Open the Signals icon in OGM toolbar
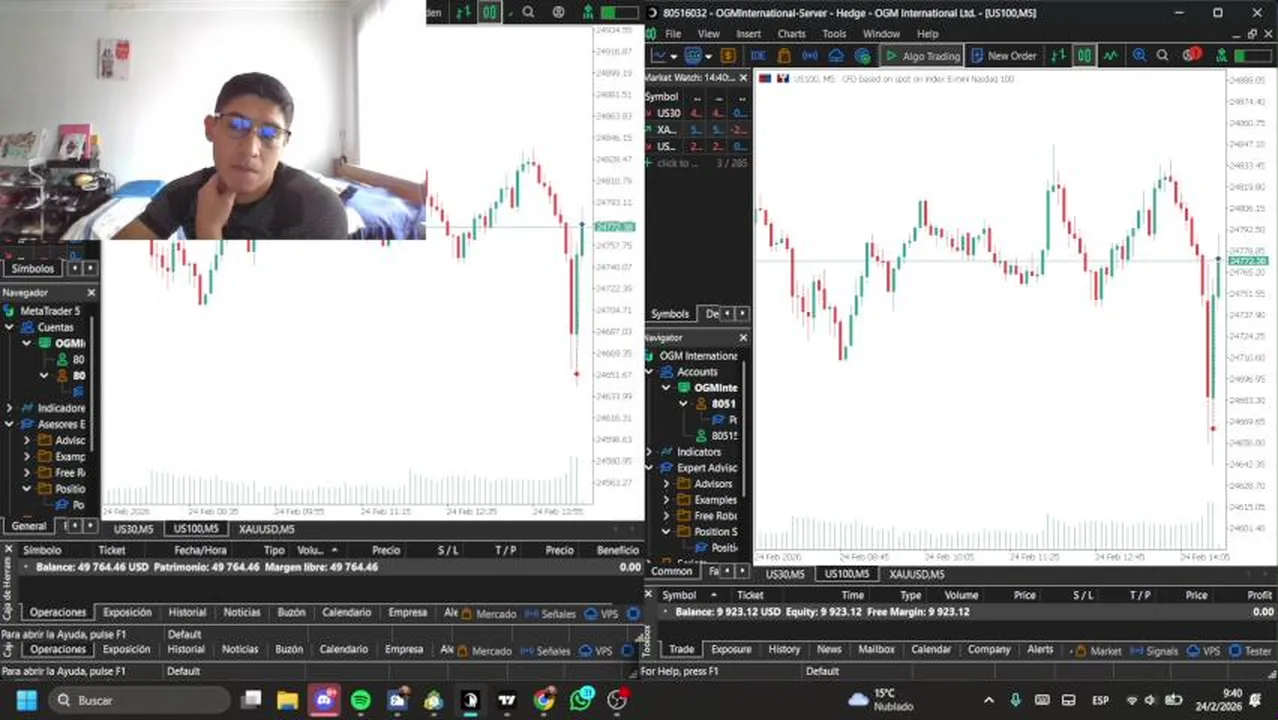Image resolution: width=1278 pixels, height=720 pixels. click(810, 56)
